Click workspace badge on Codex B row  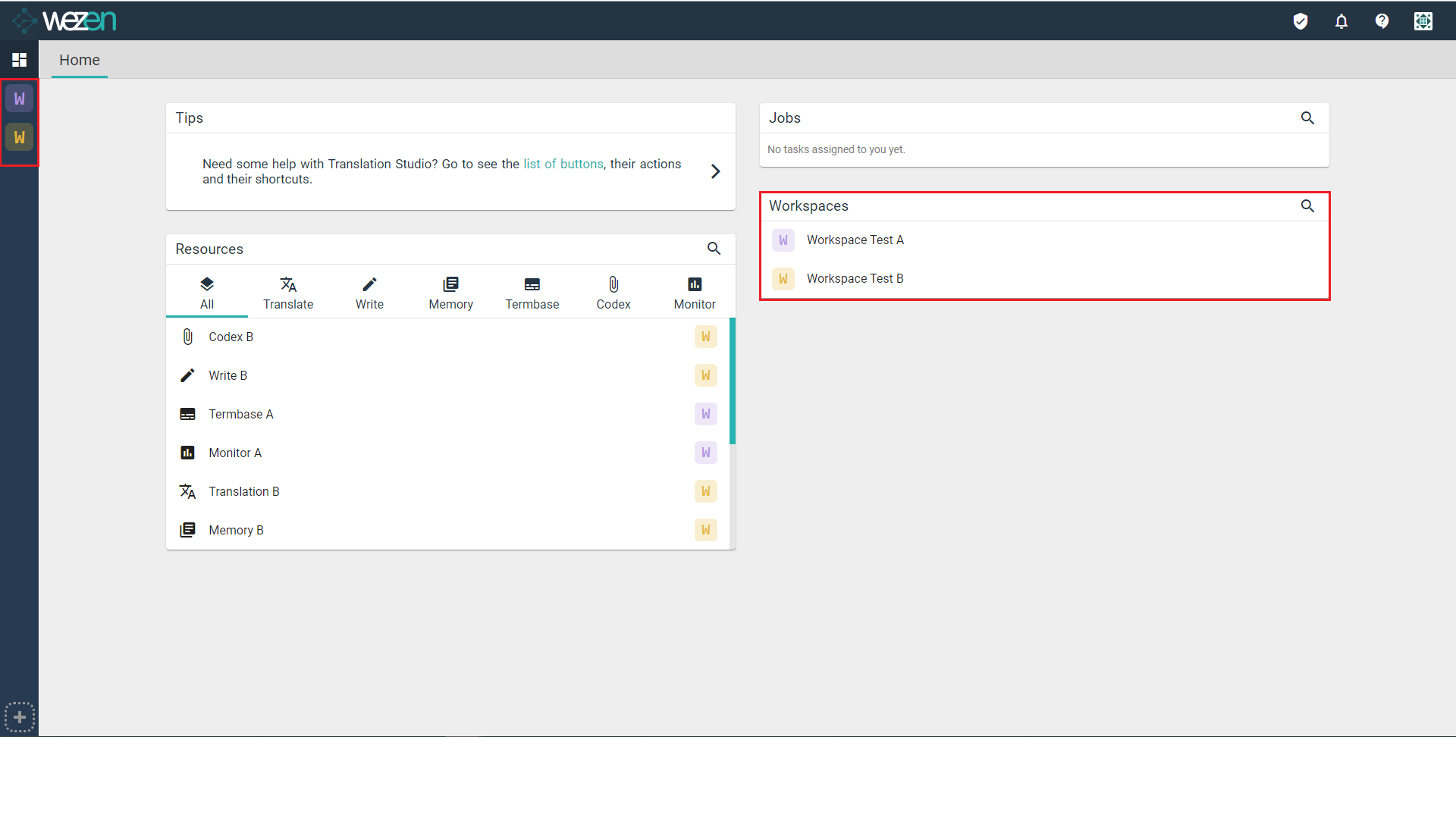tap(706, 337)
